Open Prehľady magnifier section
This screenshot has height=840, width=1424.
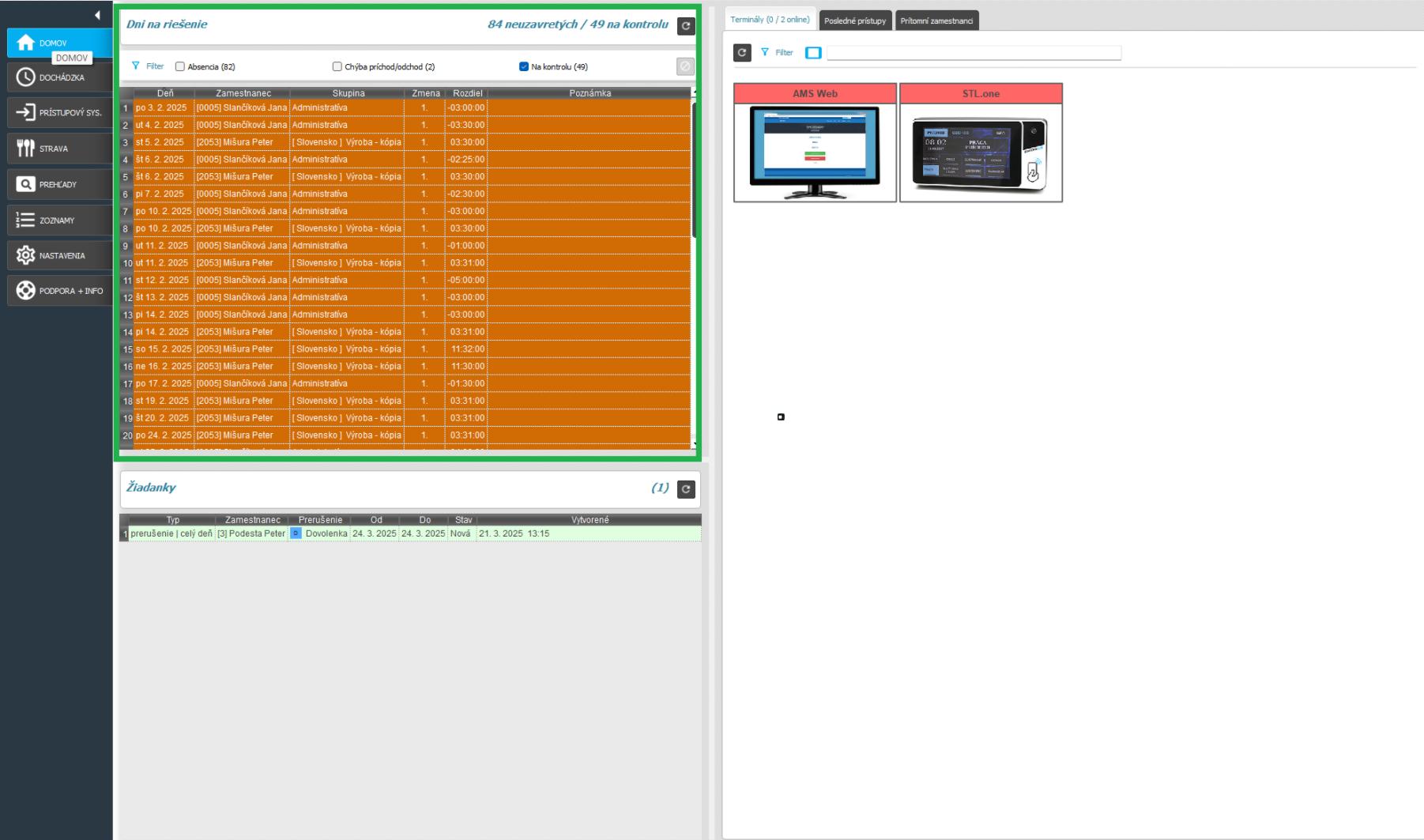pyautogui.click(x=59, y=184)
